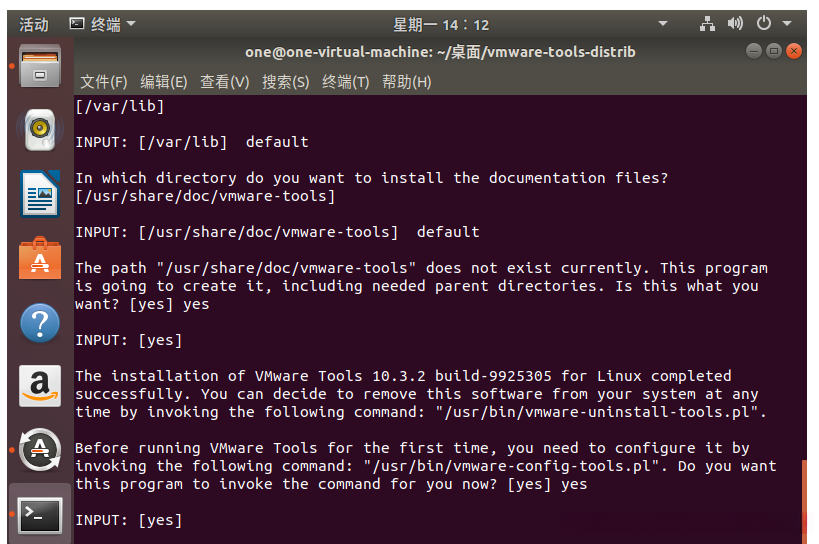Launch Rhythmbox music player from dock
Screen dimensions: 819x544
(40, 129)
